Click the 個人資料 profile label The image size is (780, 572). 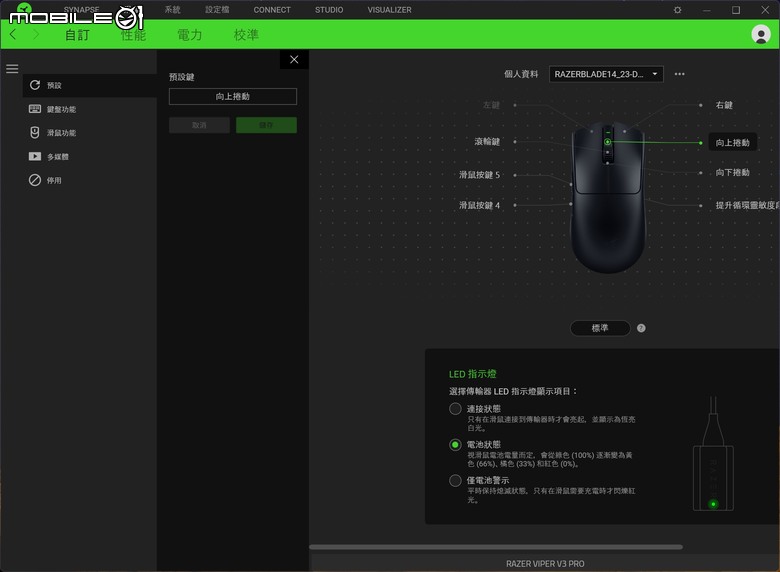click(521, 74)
